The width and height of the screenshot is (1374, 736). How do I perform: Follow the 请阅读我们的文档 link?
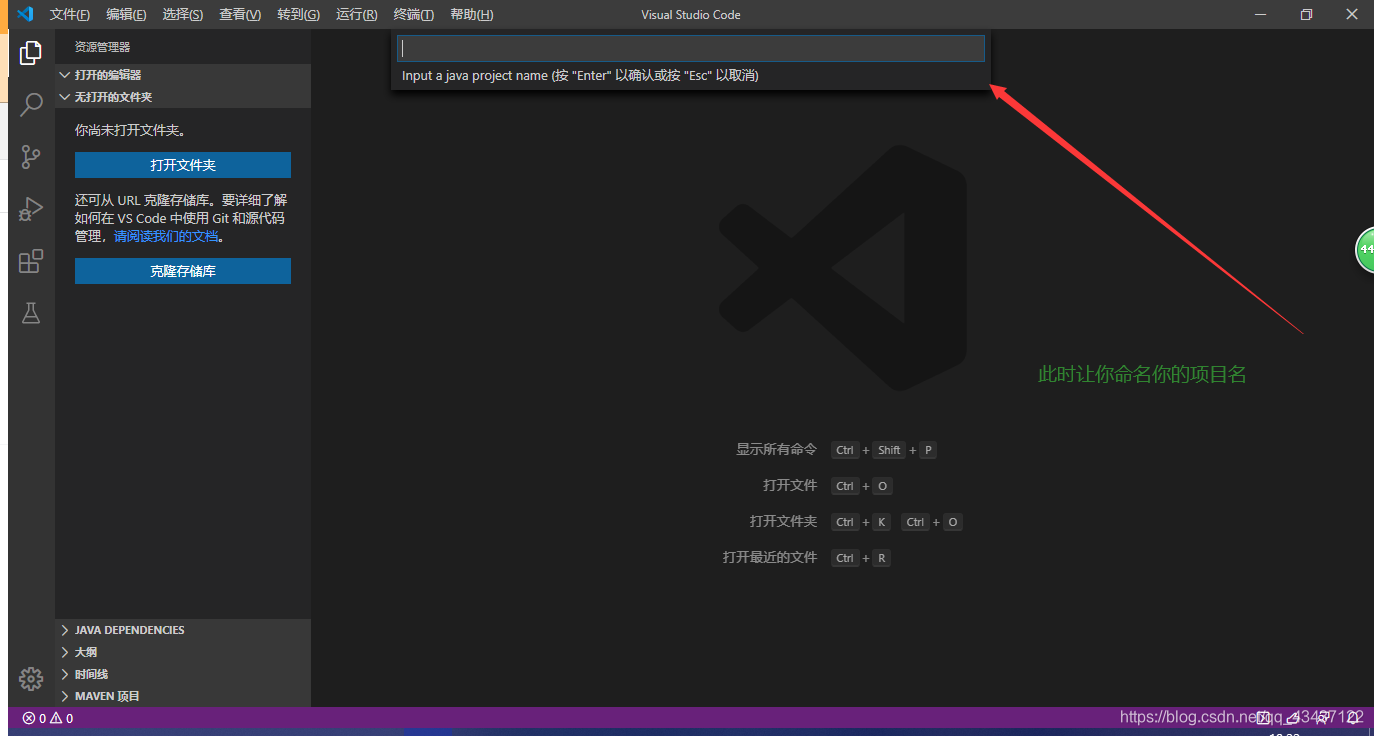(x=165, y=237)
